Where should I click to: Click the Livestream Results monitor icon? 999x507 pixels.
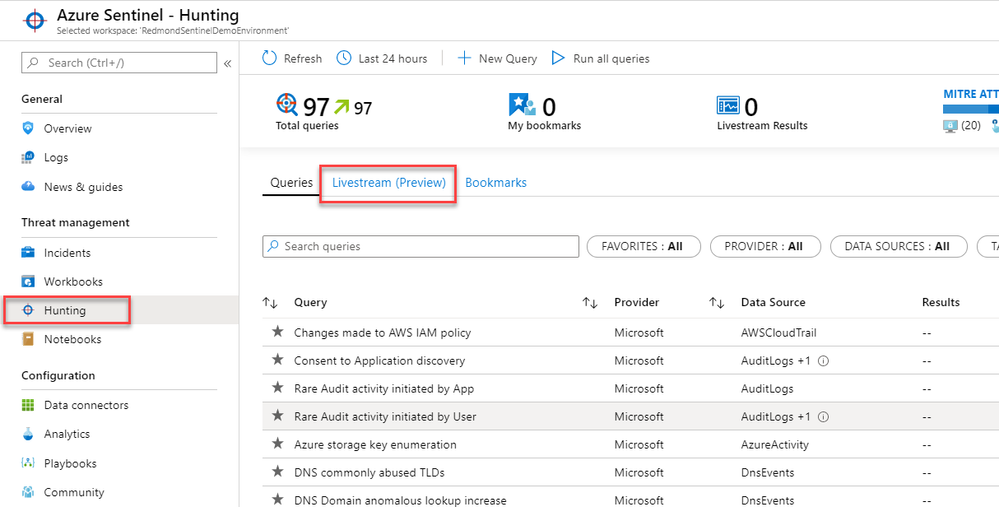[x=728, y=105]
